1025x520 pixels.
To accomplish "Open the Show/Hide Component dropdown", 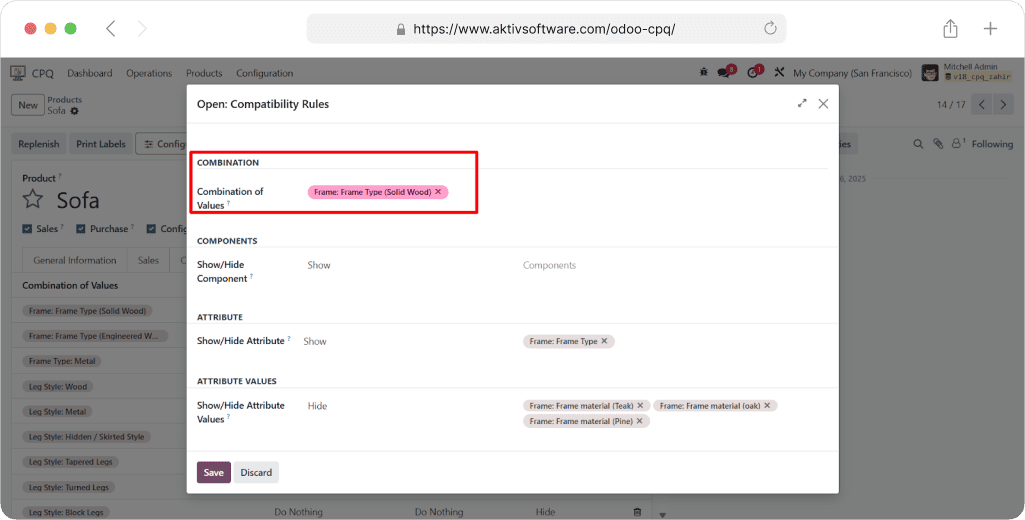I will [x=400, y=266].
